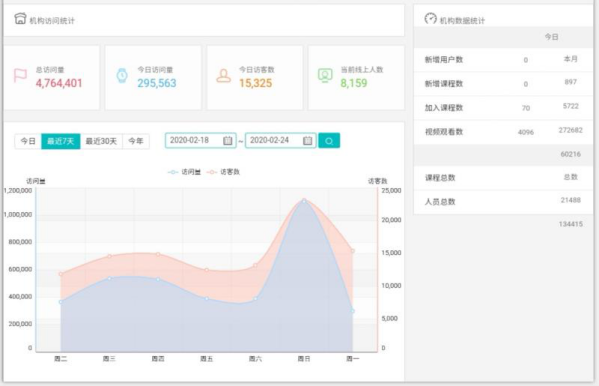
Task: Click the 新增课程数 row label
Action: (x=444, y=84)
